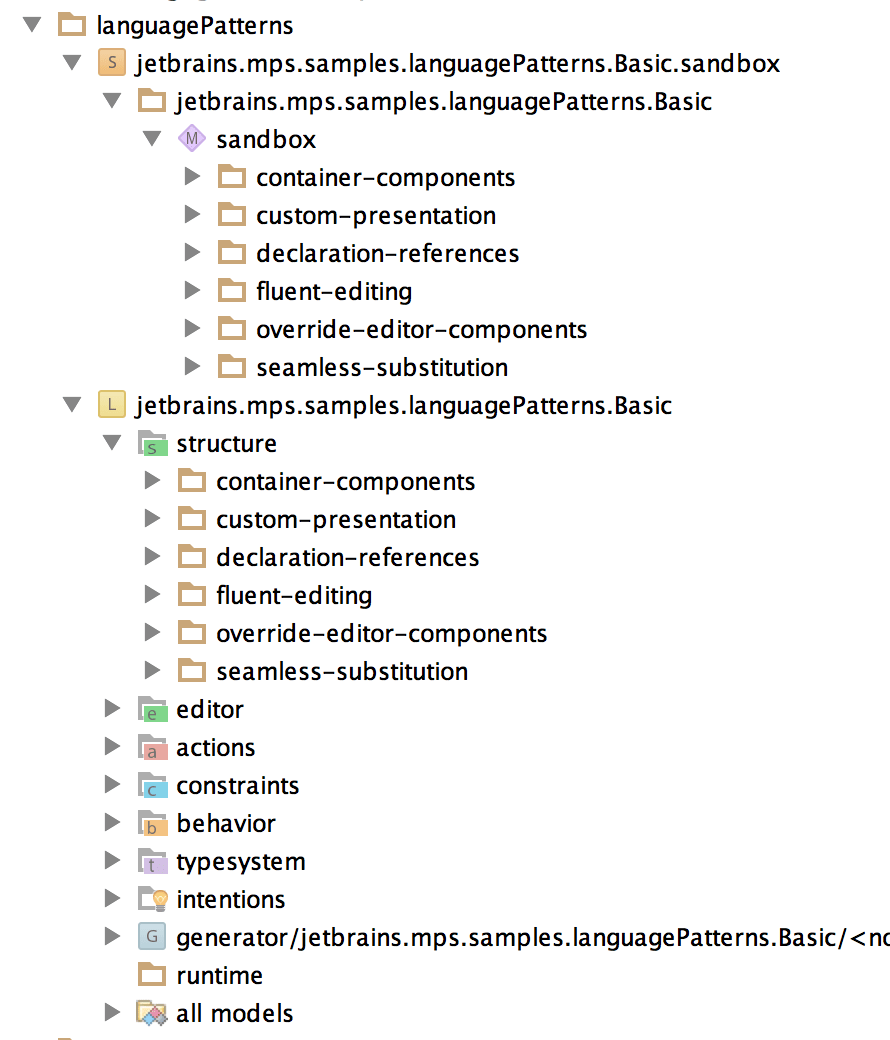This screenshot has width=890, height=1040.
Task: Click the actions aspect icon
Action: click(x=151, y=747)
